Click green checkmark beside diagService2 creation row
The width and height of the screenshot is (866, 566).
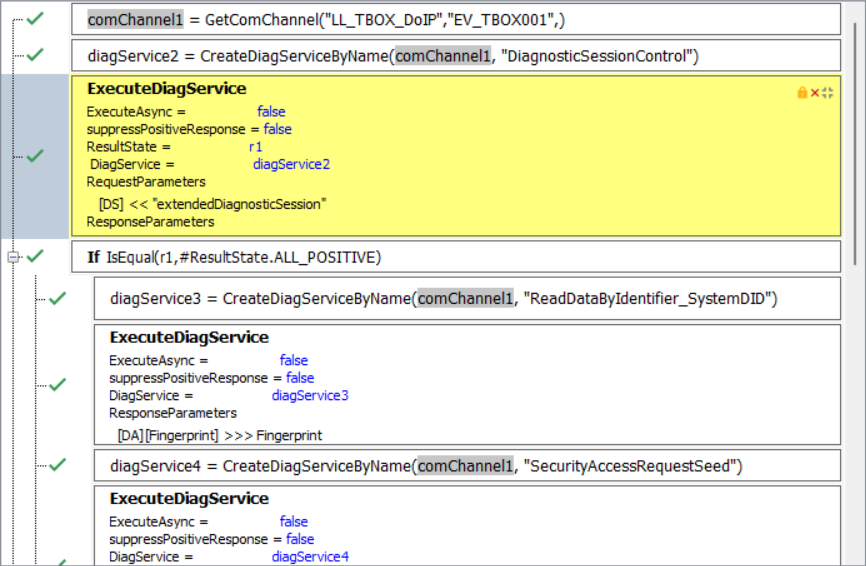(36, 55)
